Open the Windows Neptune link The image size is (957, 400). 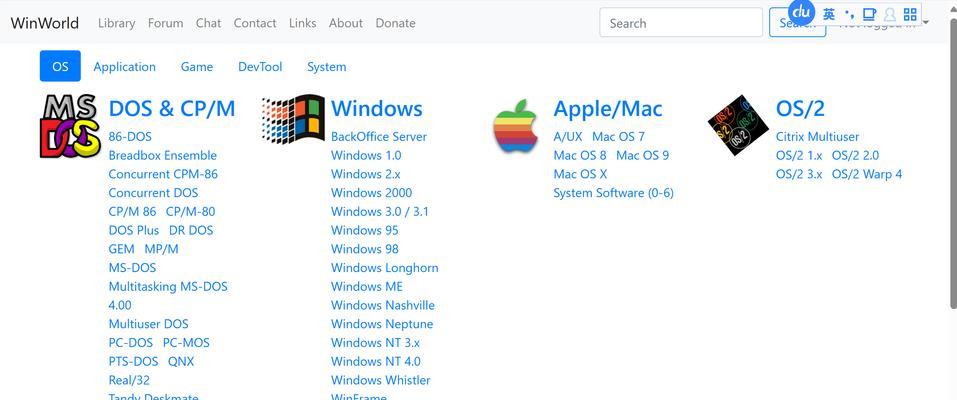pos(382,324)
